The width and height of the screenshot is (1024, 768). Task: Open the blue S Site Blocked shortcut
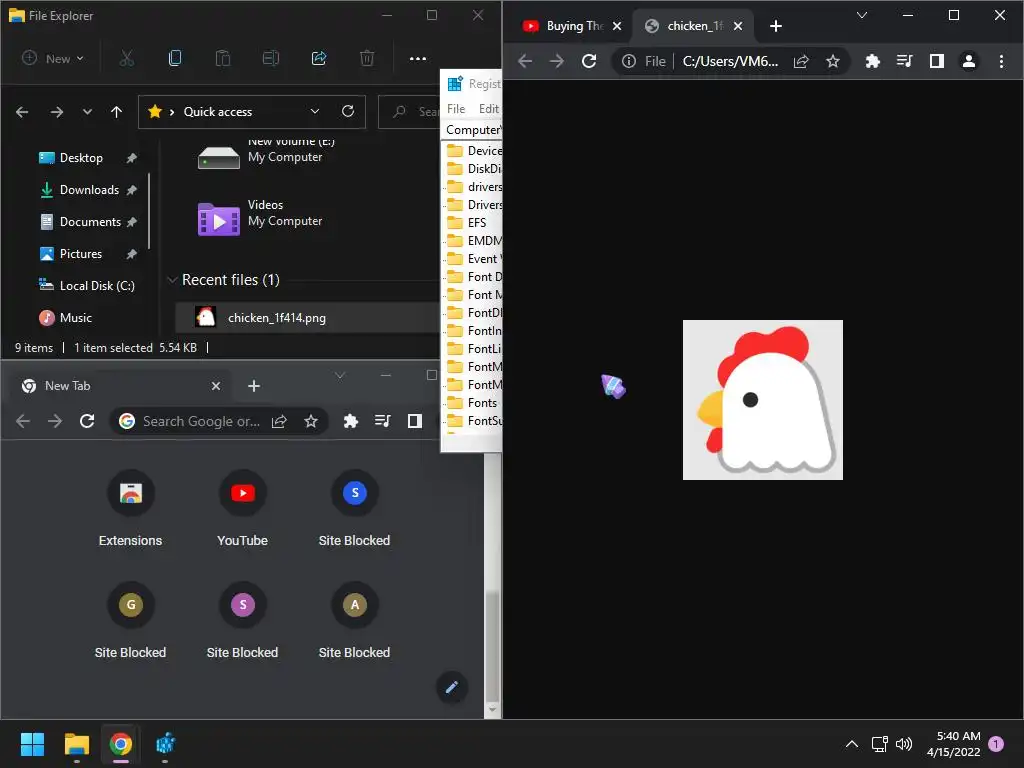[x=355, y=511]
